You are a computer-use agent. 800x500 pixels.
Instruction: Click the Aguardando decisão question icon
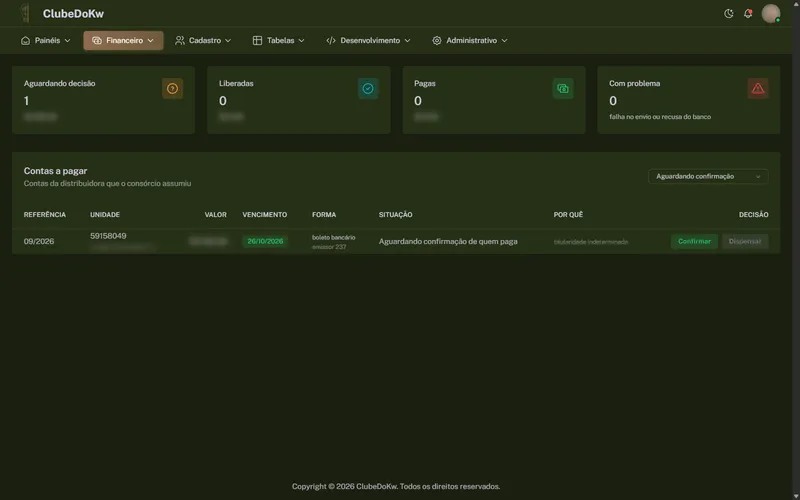[172, 89]
